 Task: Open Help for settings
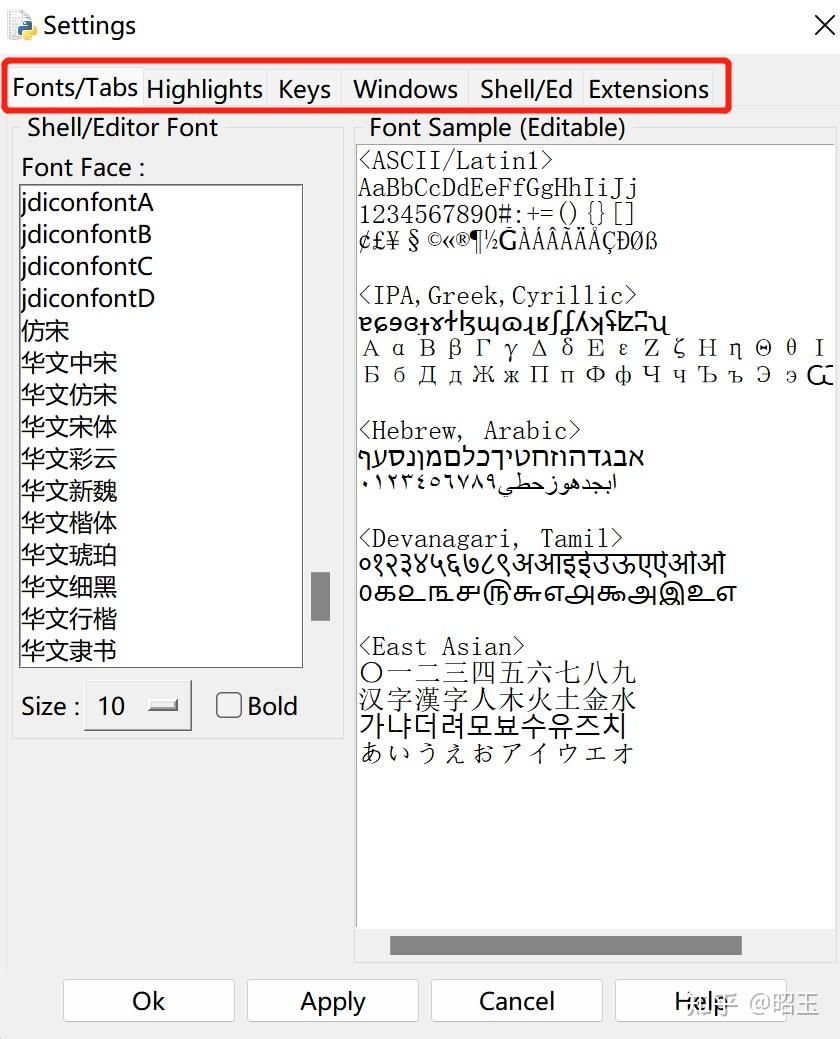[x=701, y=1001]
